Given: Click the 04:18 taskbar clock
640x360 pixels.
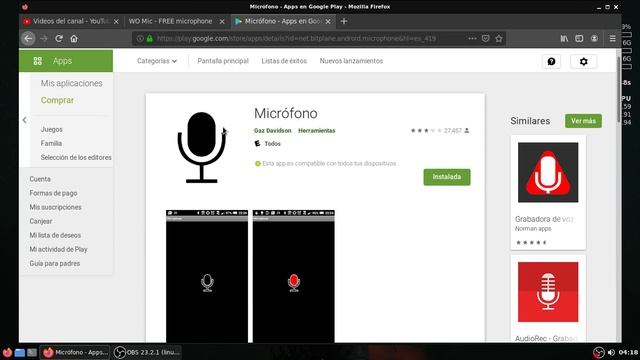Looking at the screenshot, I should (628, 352).
